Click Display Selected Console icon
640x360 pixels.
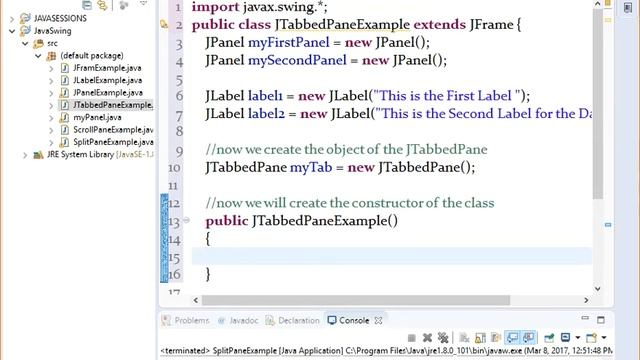tap(565, 338)
